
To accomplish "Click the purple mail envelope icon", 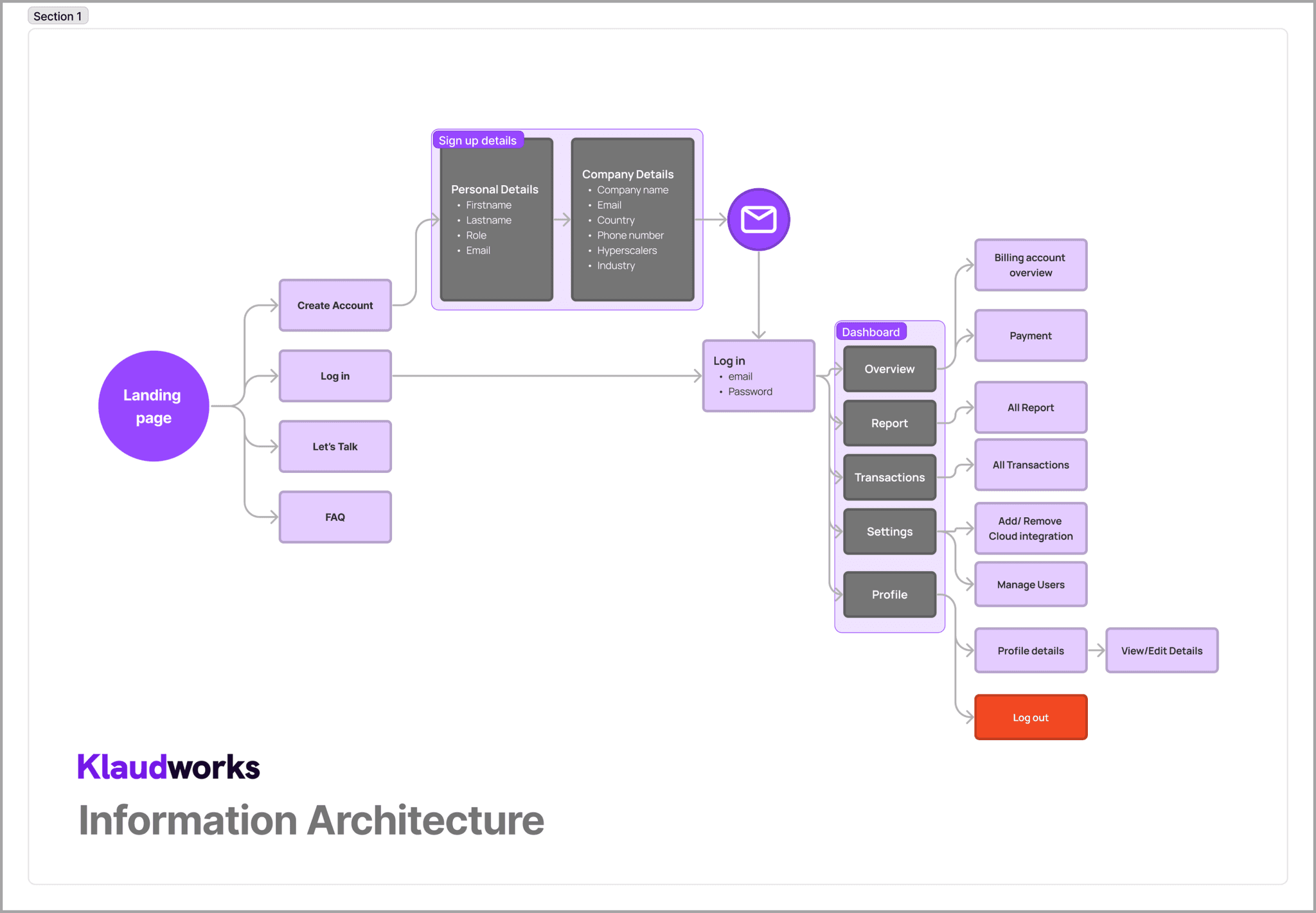I will [x=758, y=220].
